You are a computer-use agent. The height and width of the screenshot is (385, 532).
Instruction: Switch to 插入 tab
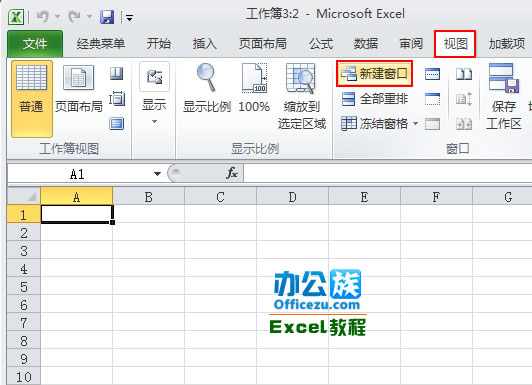204,44
